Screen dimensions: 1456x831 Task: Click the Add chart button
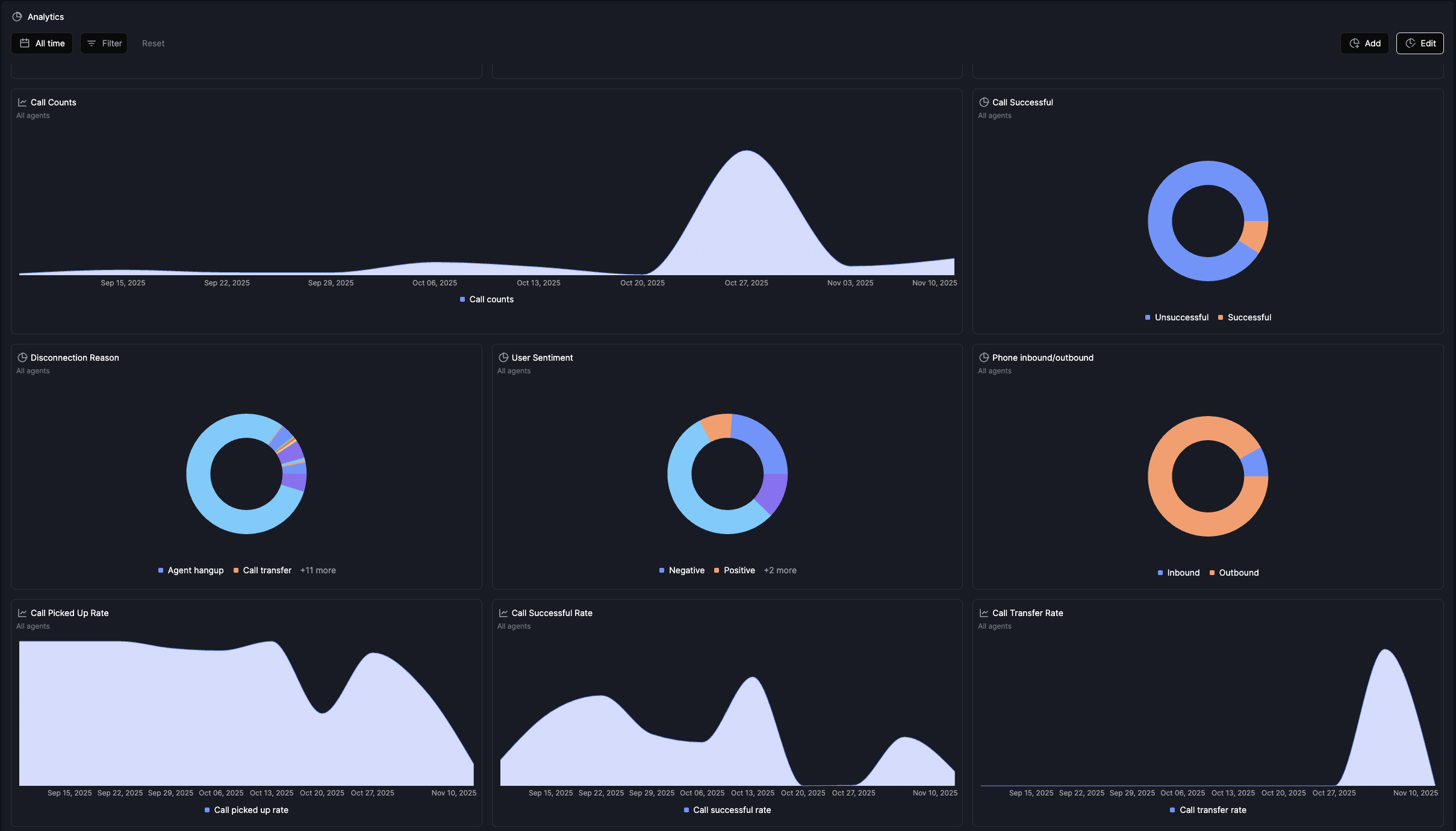[x=1364, y=43]
